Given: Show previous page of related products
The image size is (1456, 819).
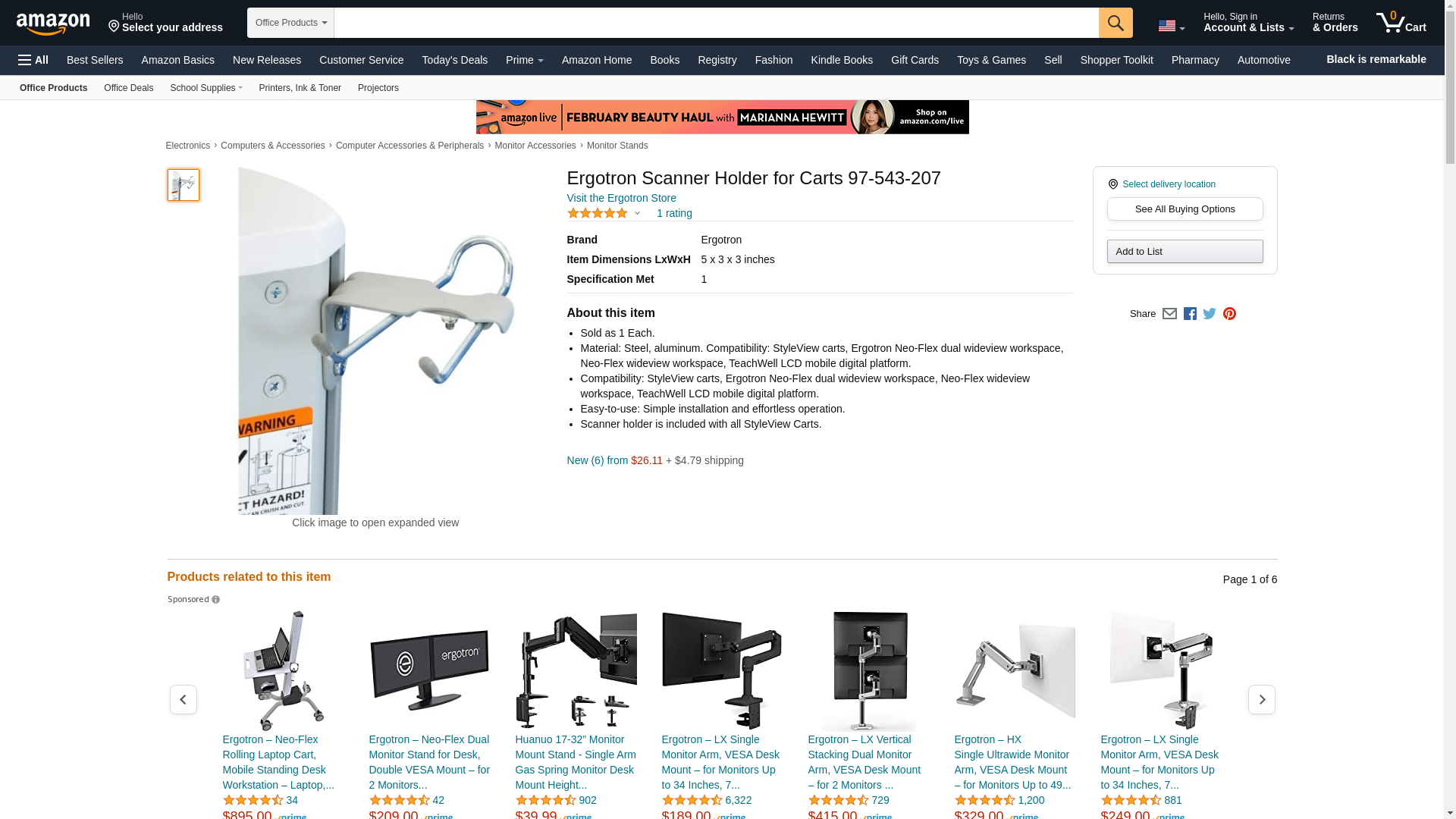Looking at the screenshot, I should coord(184,699).
